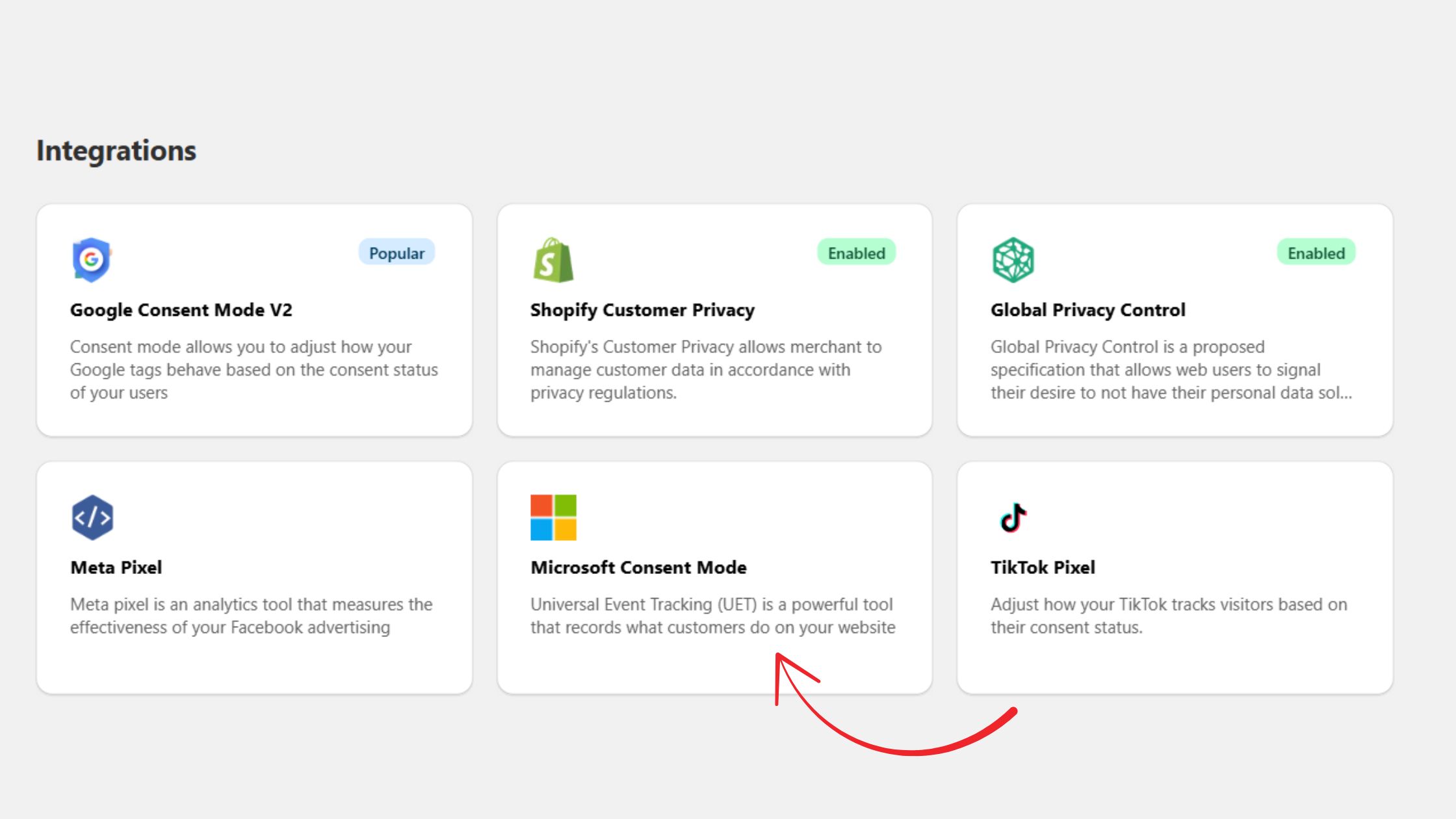Open Microsoft Consent Mode title
The height and width of the screenshot is (819, 1456).
pos(638,567)
